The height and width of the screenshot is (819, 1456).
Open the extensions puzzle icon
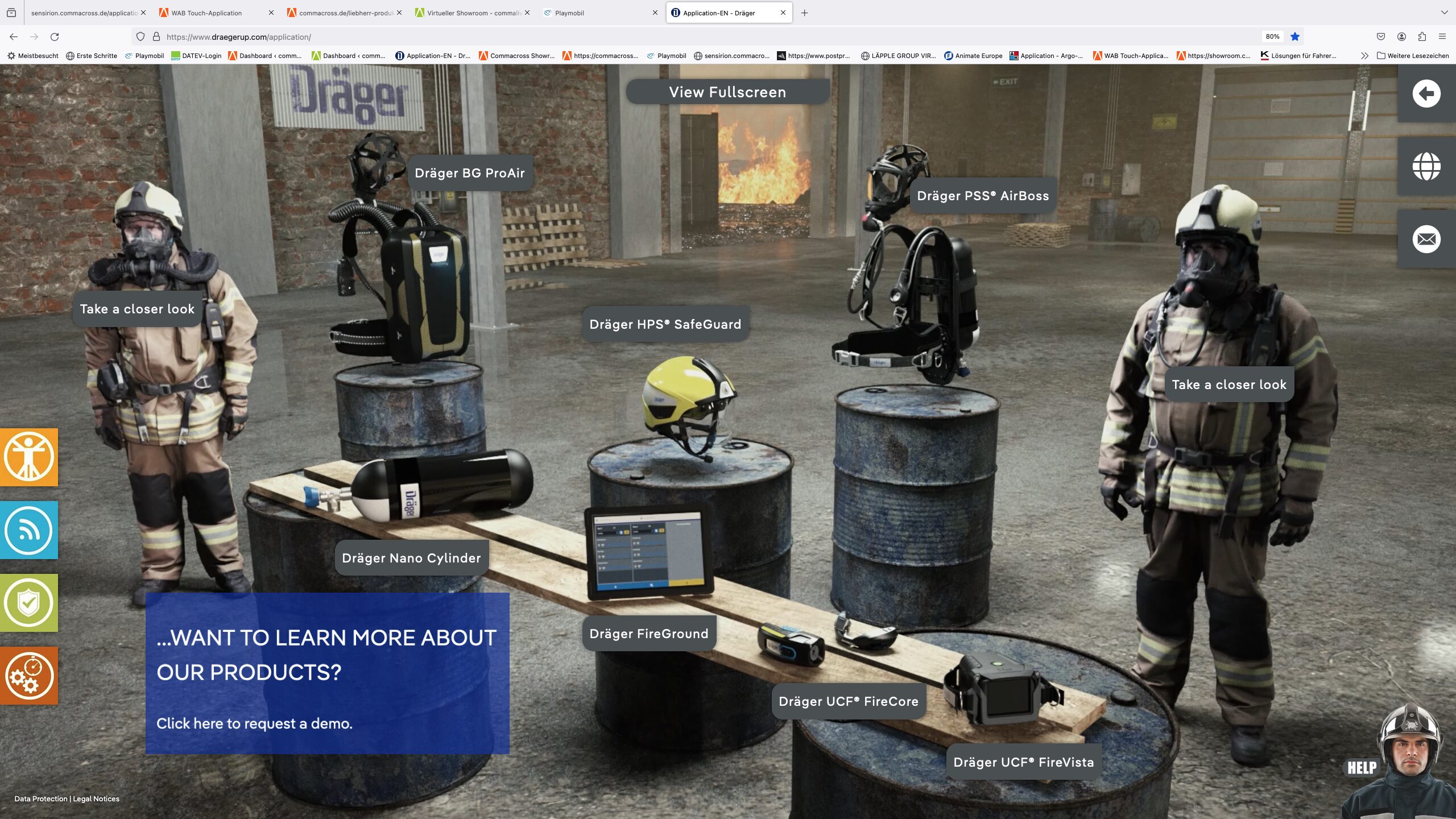1422,37
